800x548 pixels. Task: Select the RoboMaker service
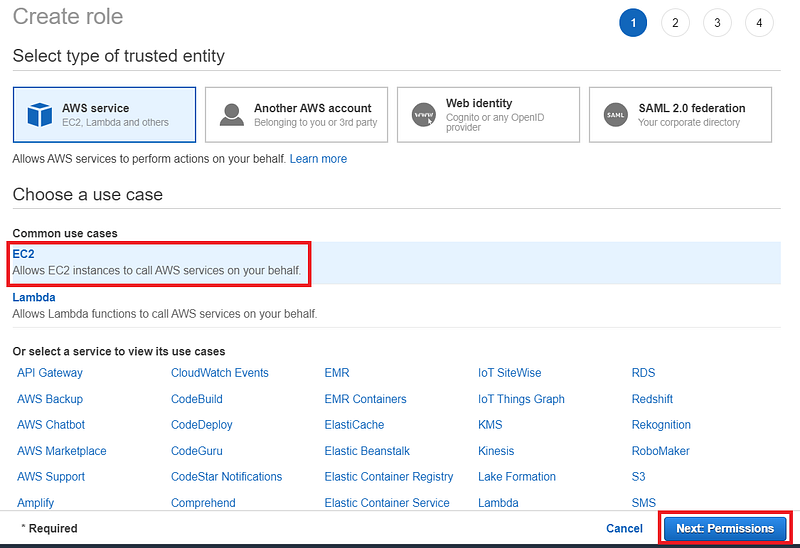pos(661,451)
